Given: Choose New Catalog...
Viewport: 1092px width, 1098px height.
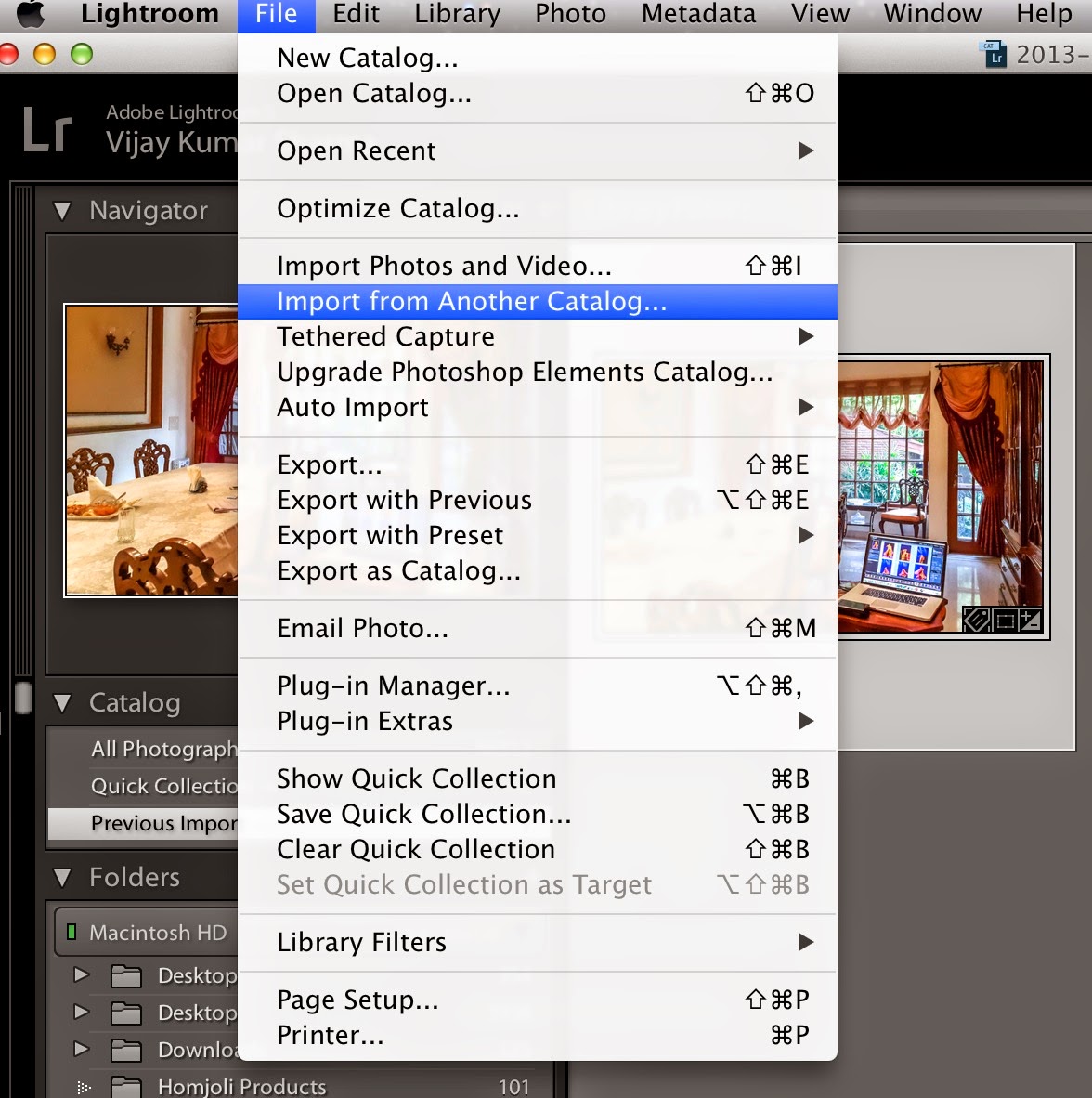Looking at the screenshot, I should click(x=538, y=59).
